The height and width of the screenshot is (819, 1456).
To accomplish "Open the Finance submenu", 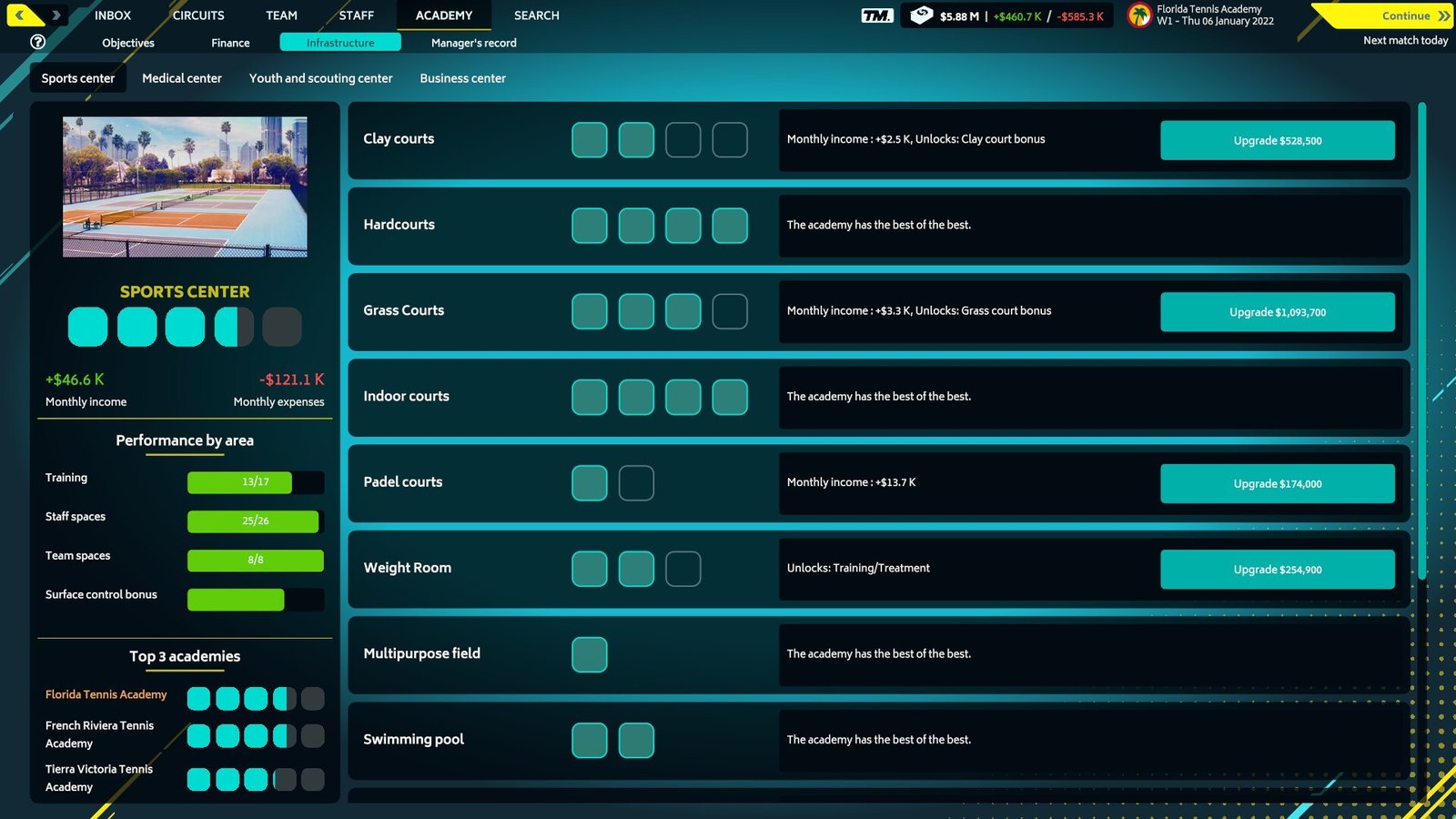I will coord(230,43).
